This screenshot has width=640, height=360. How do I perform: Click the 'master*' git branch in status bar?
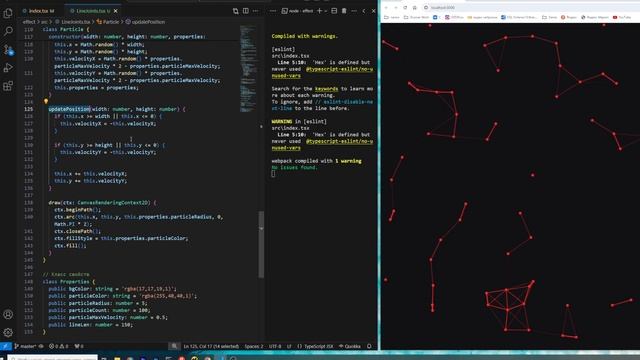tap(25, 347)
